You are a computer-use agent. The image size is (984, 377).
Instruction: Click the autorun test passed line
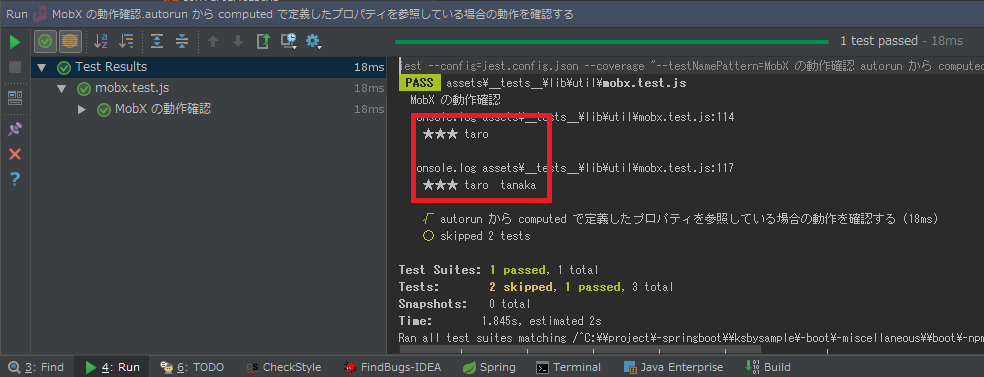coord(680,219)
